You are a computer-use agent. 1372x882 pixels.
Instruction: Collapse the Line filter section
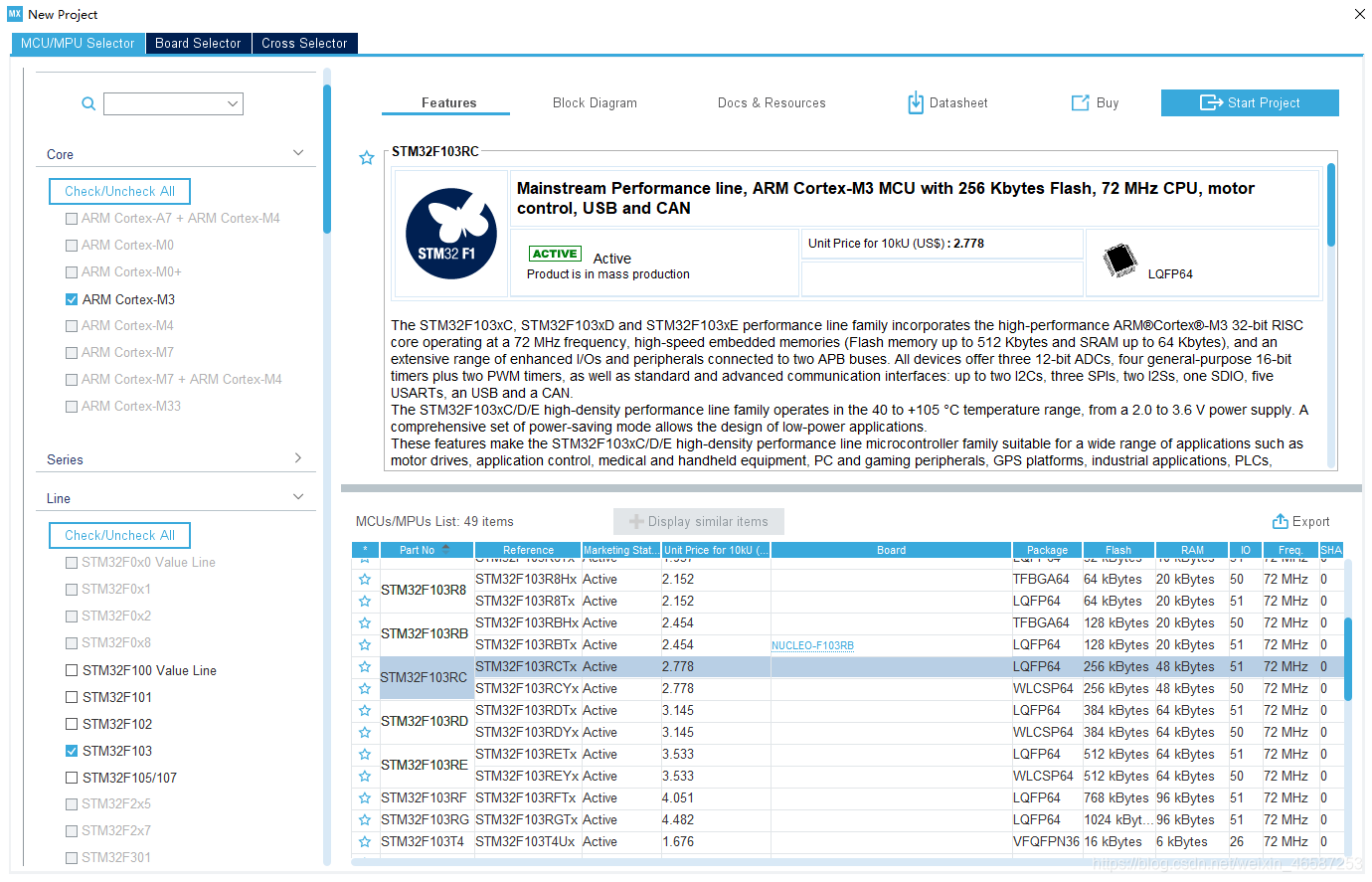tap(298, 497)
